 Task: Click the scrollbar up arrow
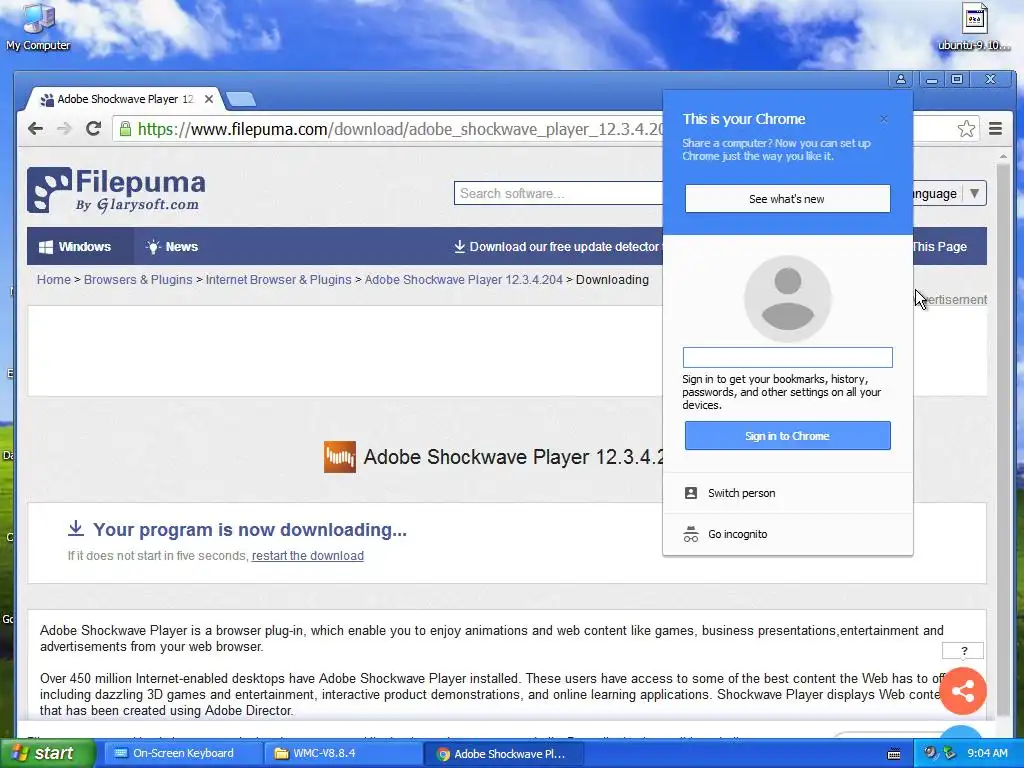point(1003,157)
